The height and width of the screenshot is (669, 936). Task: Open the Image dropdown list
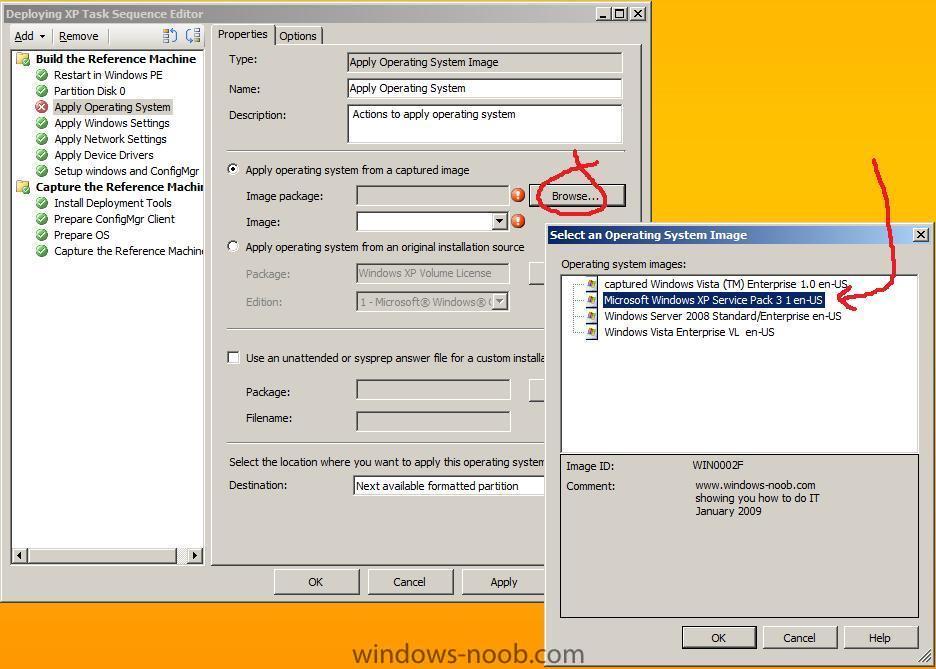[x=500, y=221]
